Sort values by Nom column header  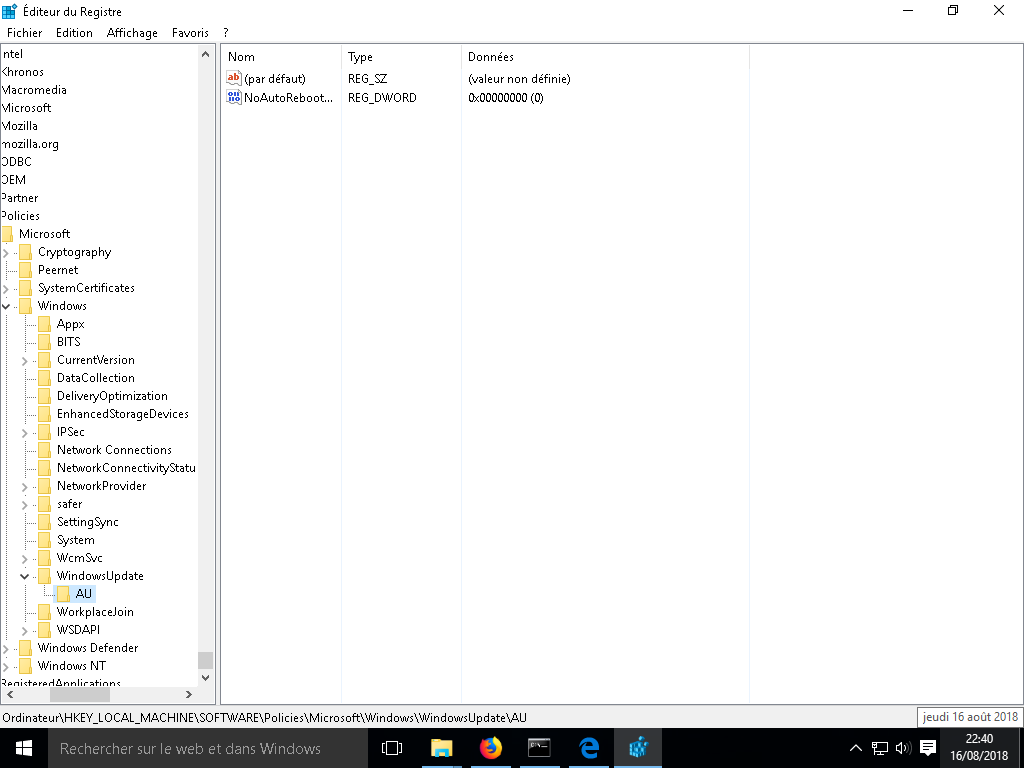[x=281, y=57]
